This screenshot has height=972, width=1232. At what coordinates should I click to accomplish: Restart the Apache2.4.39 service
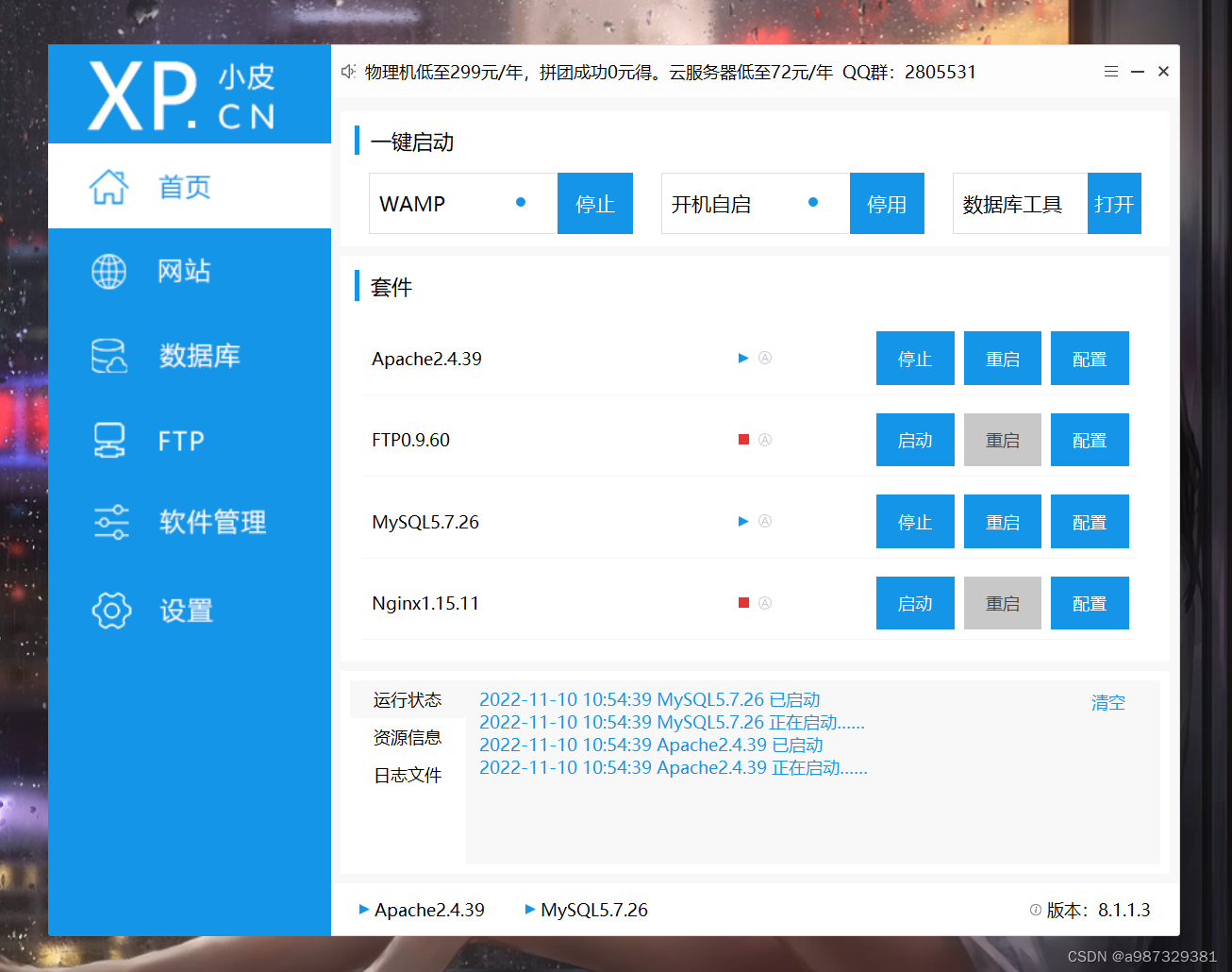coord(1003,359)
